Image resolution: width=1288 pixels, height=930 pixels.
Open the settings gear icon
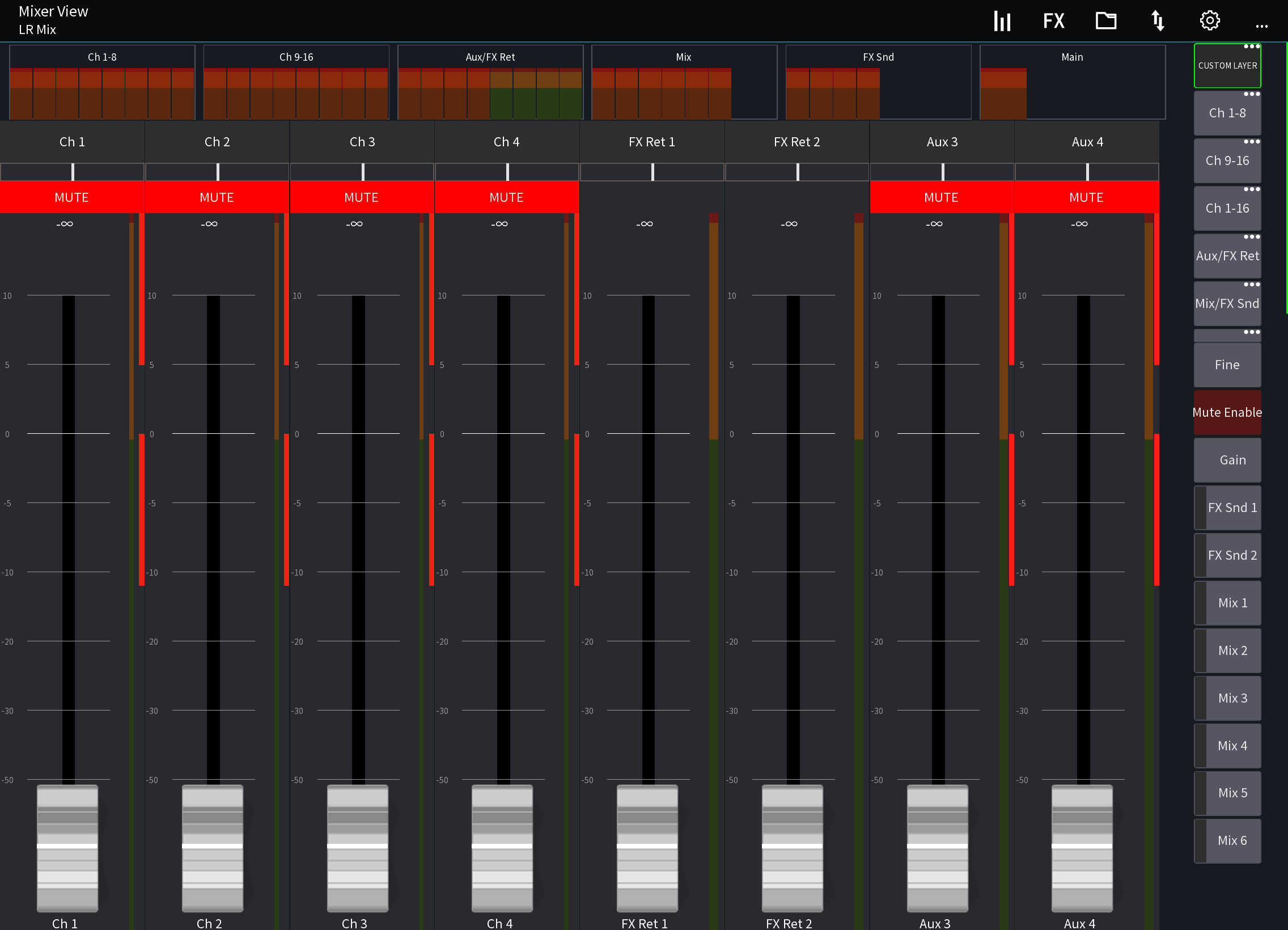pyautogui.click(x=1209, y=20)
